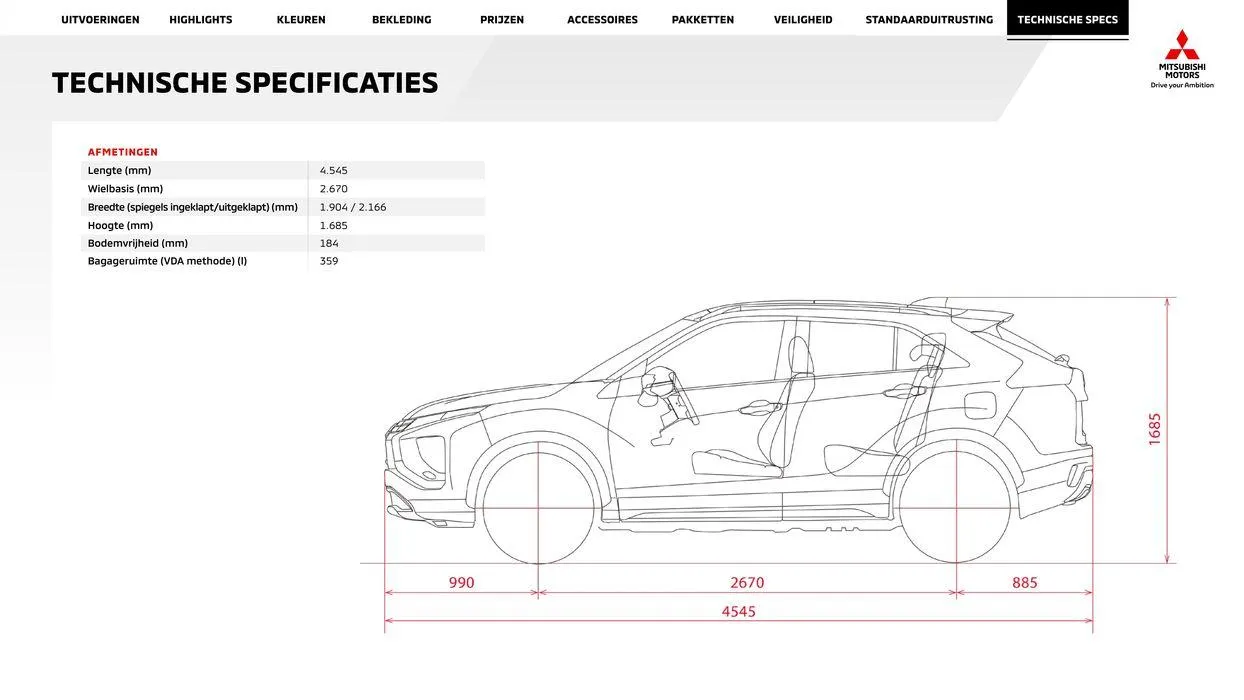The width and height of the screenshot is (1244, 700).
Task: Select the Lengte (mm) table row
Action: [200, 168]
